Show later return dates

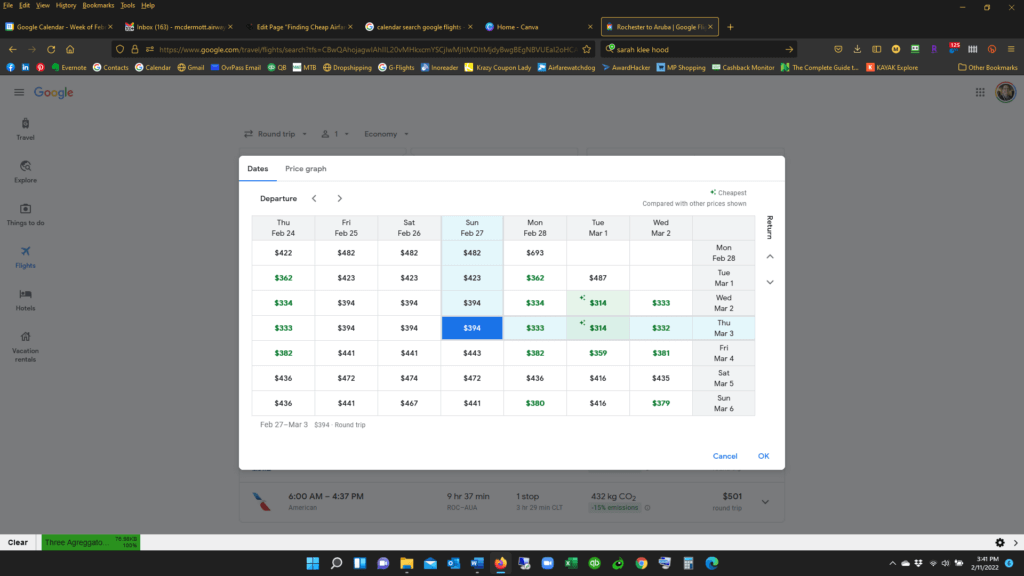(770, 282)
